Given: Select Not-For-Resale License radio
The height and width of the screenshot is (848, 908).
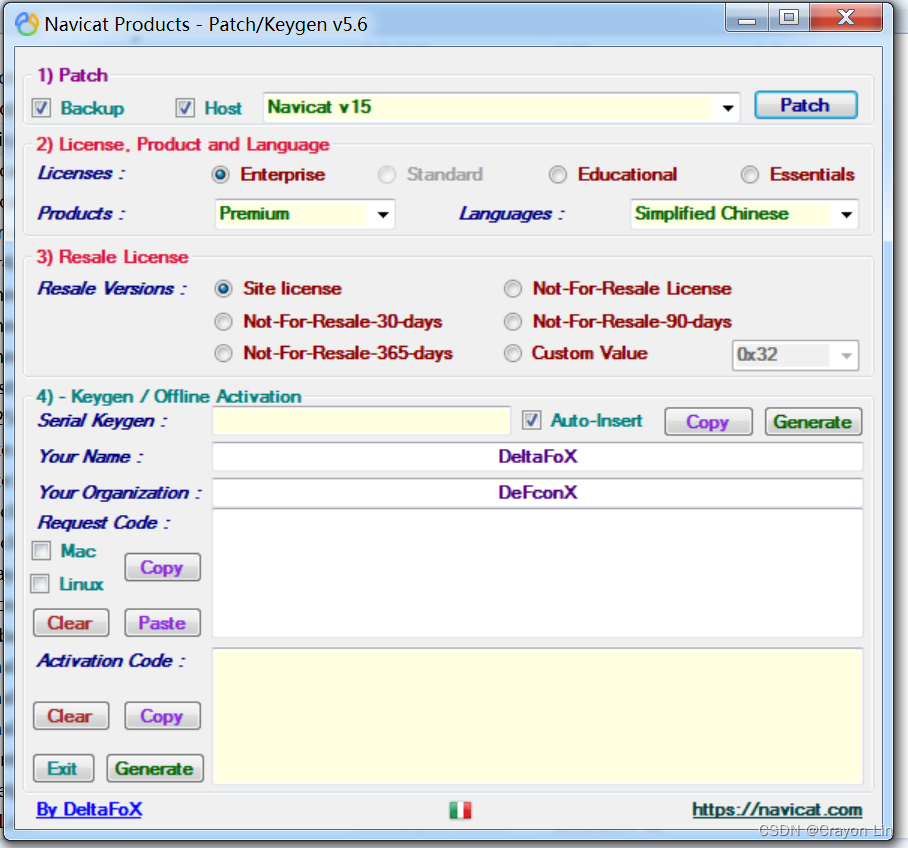Looking at the screenshot, I should coord(513,288).
